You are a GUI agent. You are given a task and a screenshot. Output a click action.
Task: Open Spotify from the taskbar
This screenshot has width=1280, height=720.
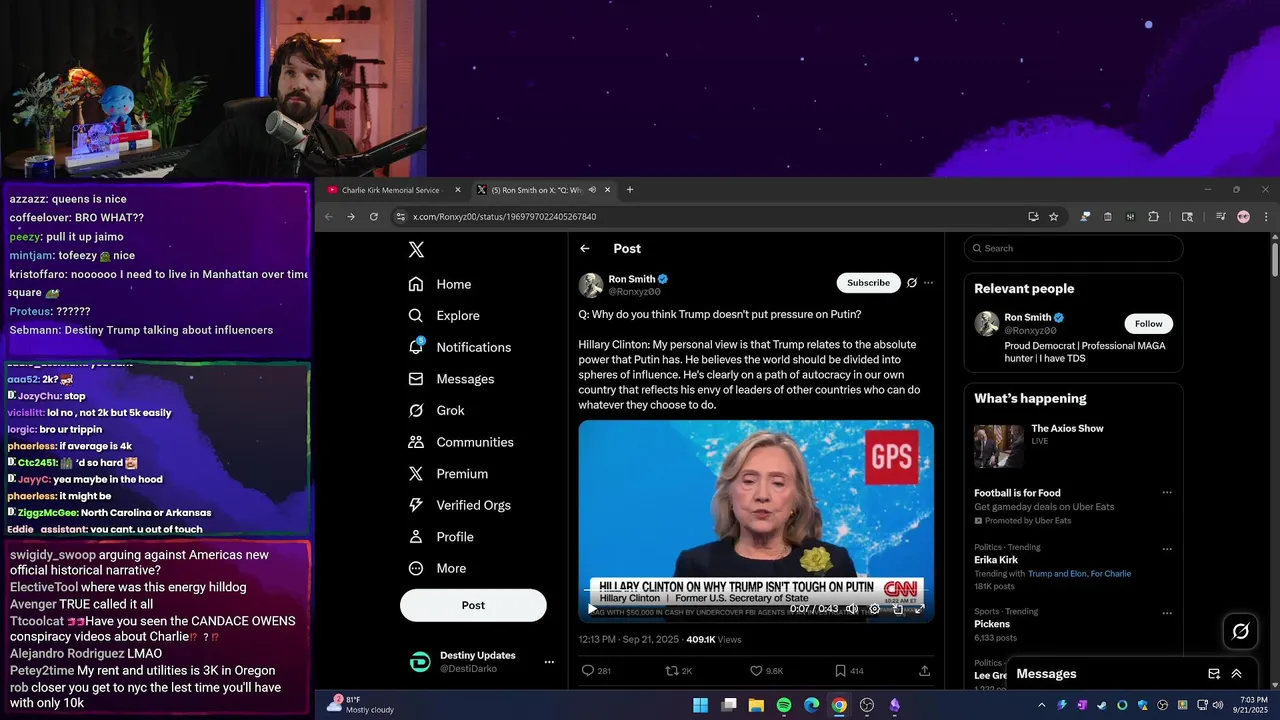point(784,705)
